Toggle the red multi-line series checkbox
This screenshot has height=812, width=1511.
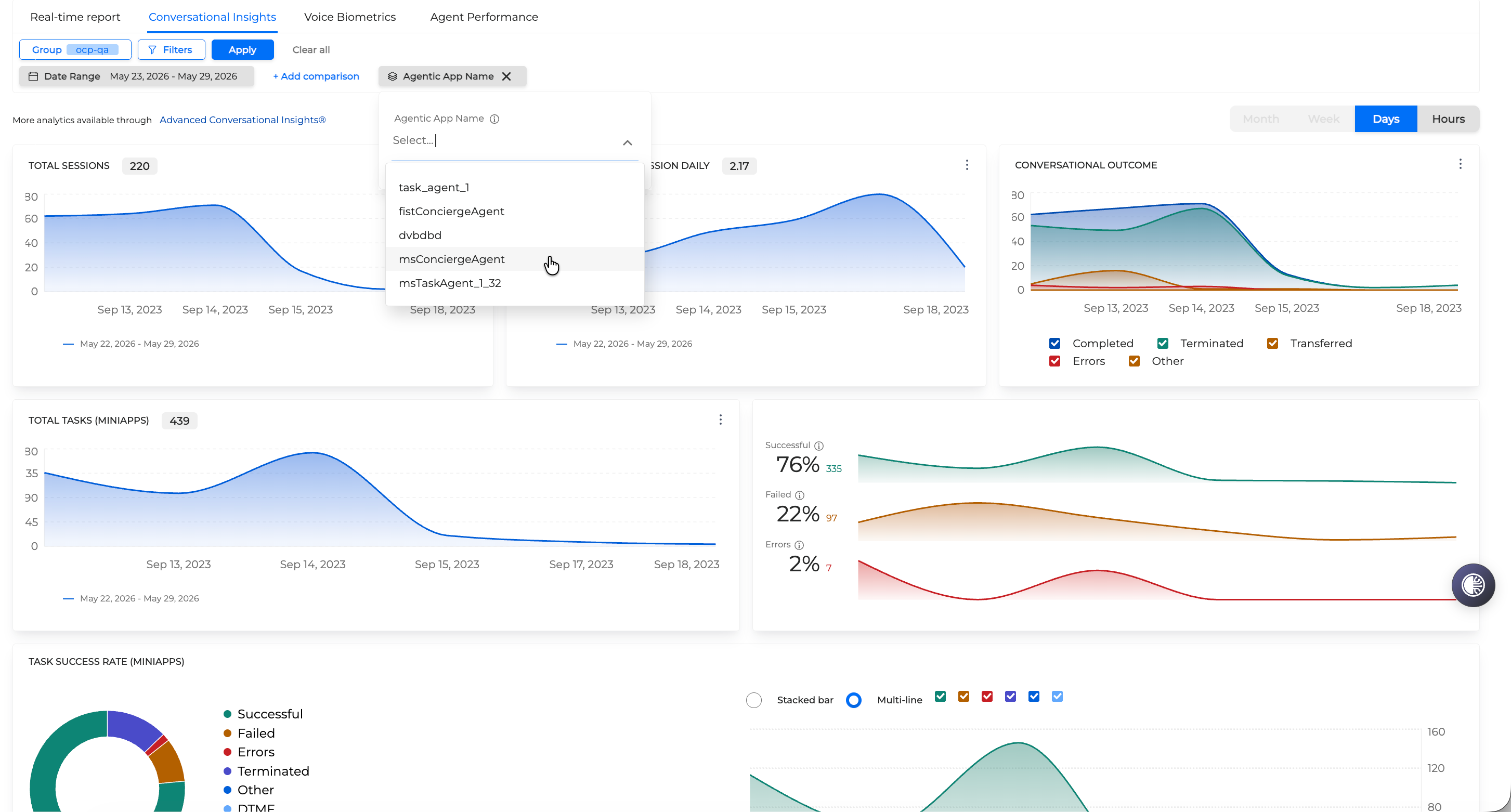tap(987, 696)
